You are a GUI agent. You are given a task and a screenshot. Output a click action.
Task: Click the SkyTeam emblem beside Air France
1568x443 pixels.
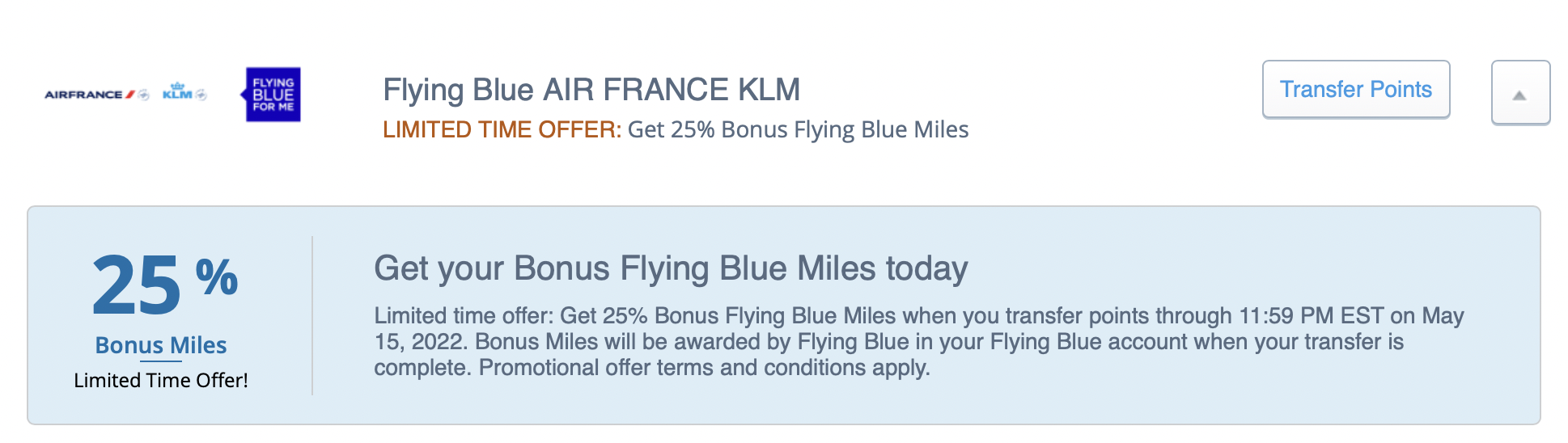(x=144, y=95)
